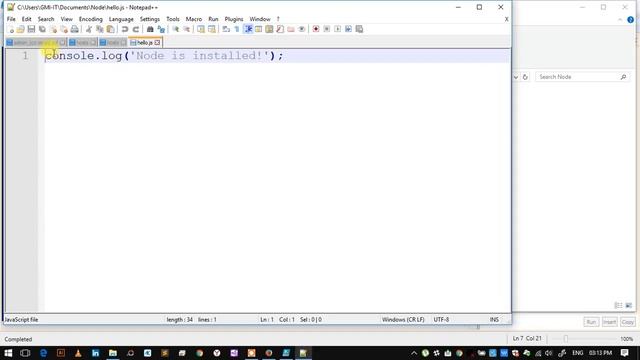Viewport: 640px width, 360px height.
Task: Click the ENG language indicator
Action: pyautogui.click(x=578, y=353)
